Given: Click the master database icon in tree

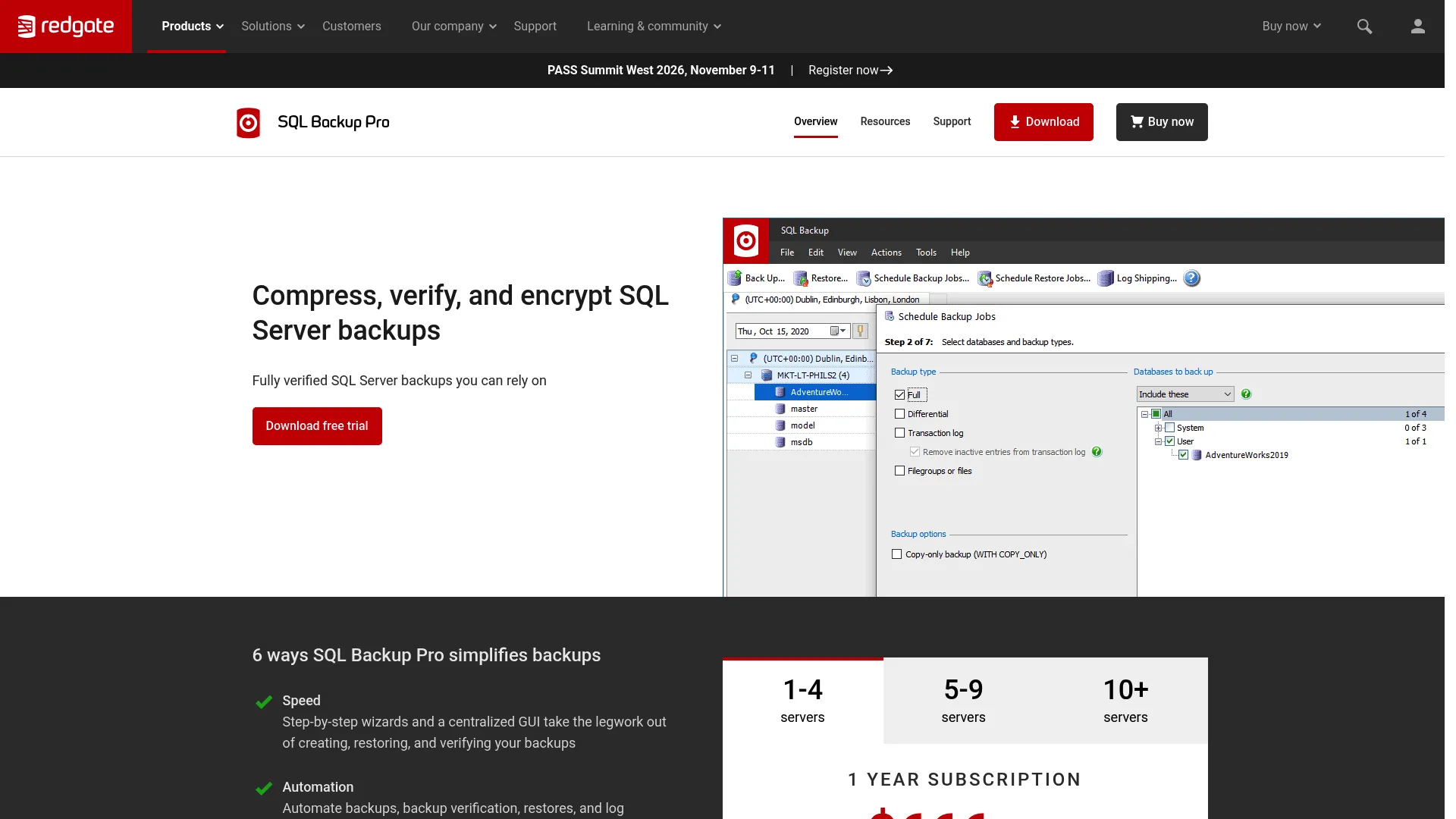Looking at the screenshot, I should 780,409.
